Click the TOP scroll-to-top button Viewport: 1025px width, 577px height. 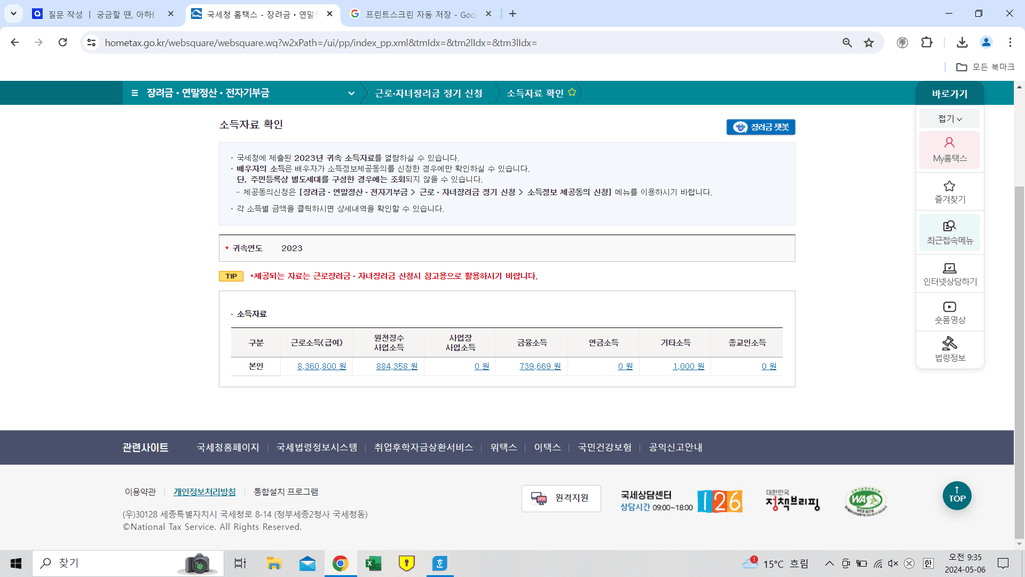click(956, 495)
